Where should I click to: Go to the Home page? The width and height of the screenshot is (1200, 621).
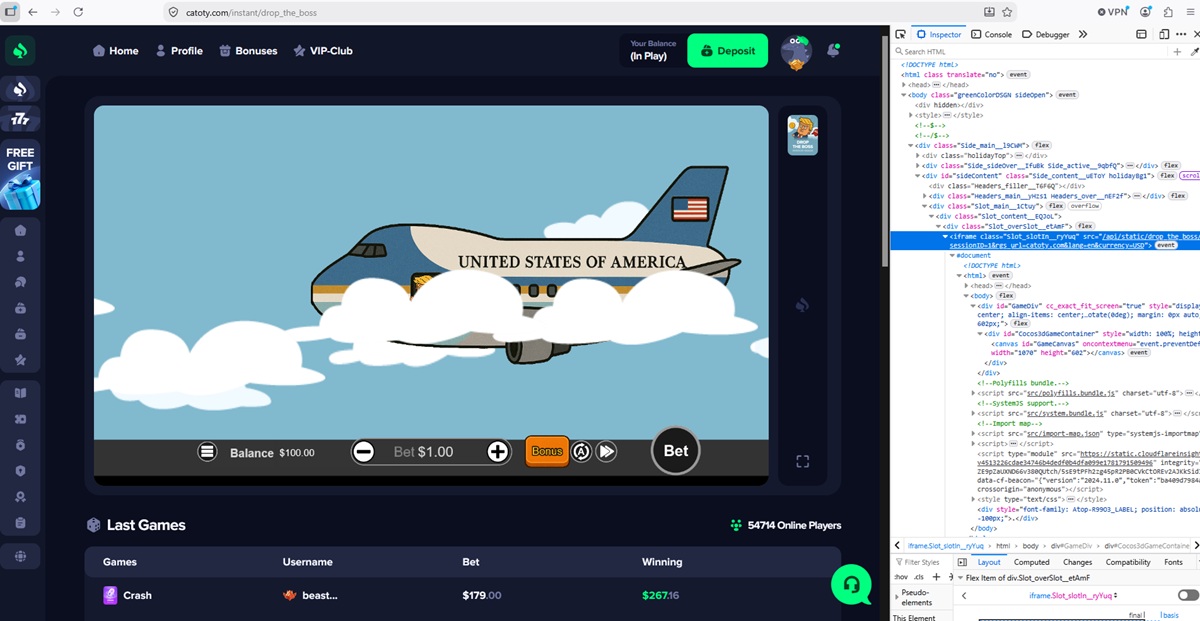(115, 51)
